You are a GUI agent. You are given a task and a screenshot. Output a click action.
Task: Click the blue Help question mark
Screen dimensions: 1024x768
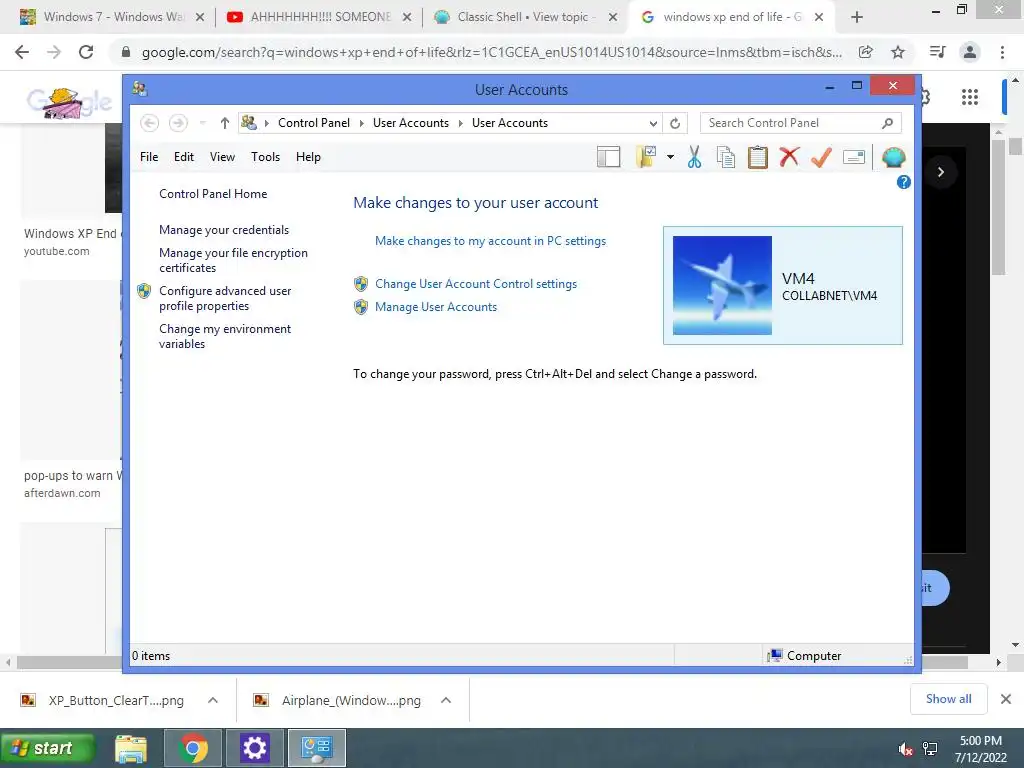904,182
